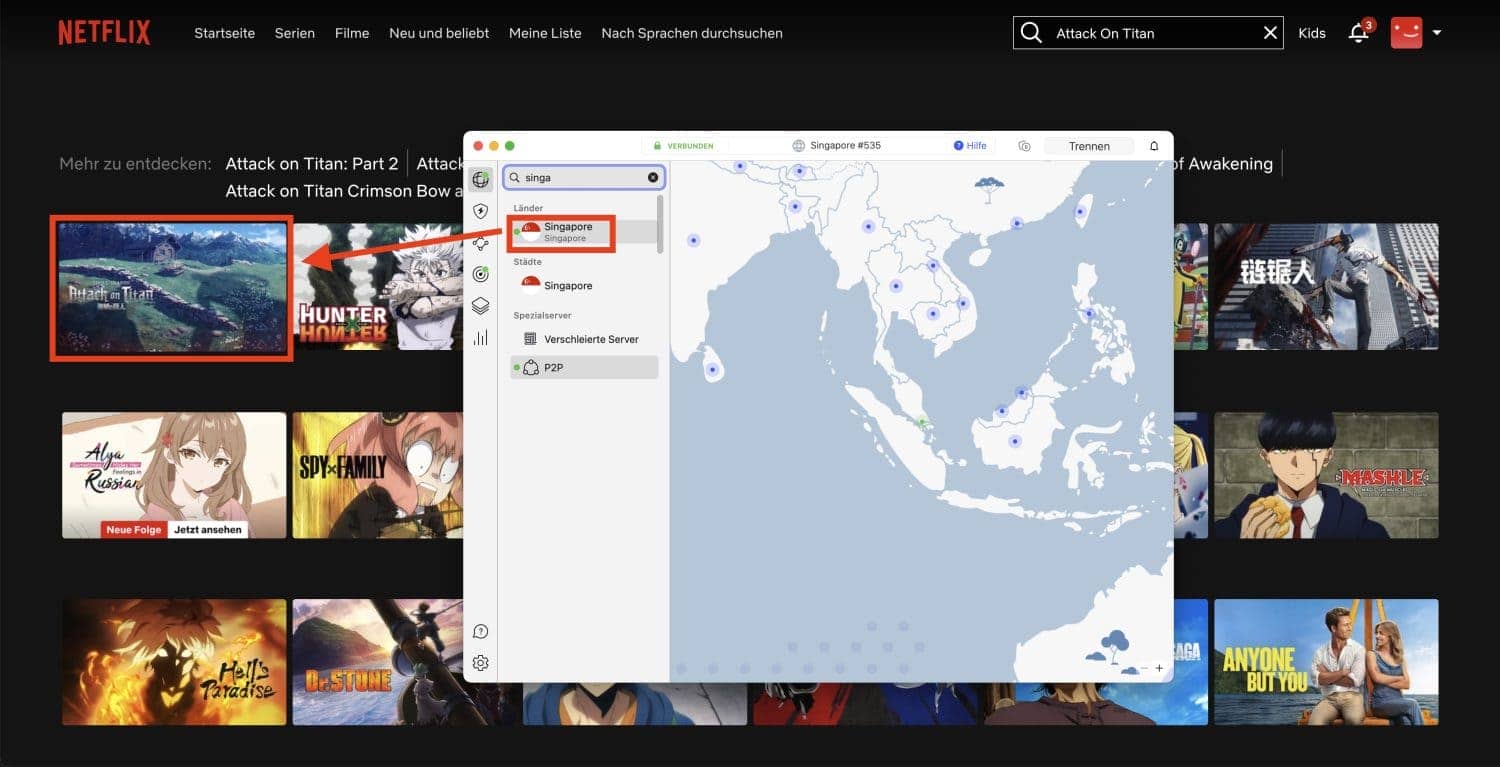Open the help chat bubble icon in NordVPN
Image resolution: width=1500 pixels, height=767 pixels.
coord(481,631)
